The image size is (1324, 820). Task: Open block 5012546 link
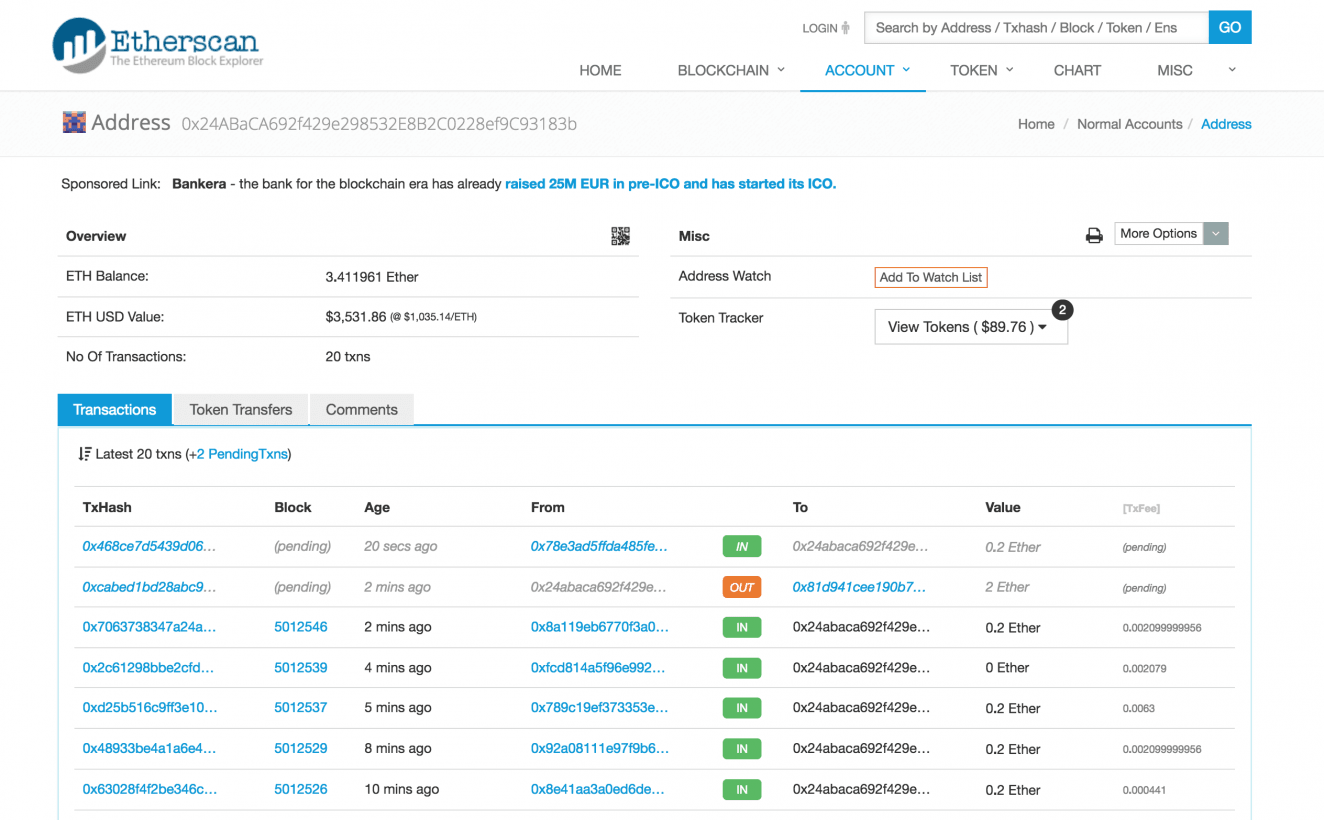click(301, 627)
